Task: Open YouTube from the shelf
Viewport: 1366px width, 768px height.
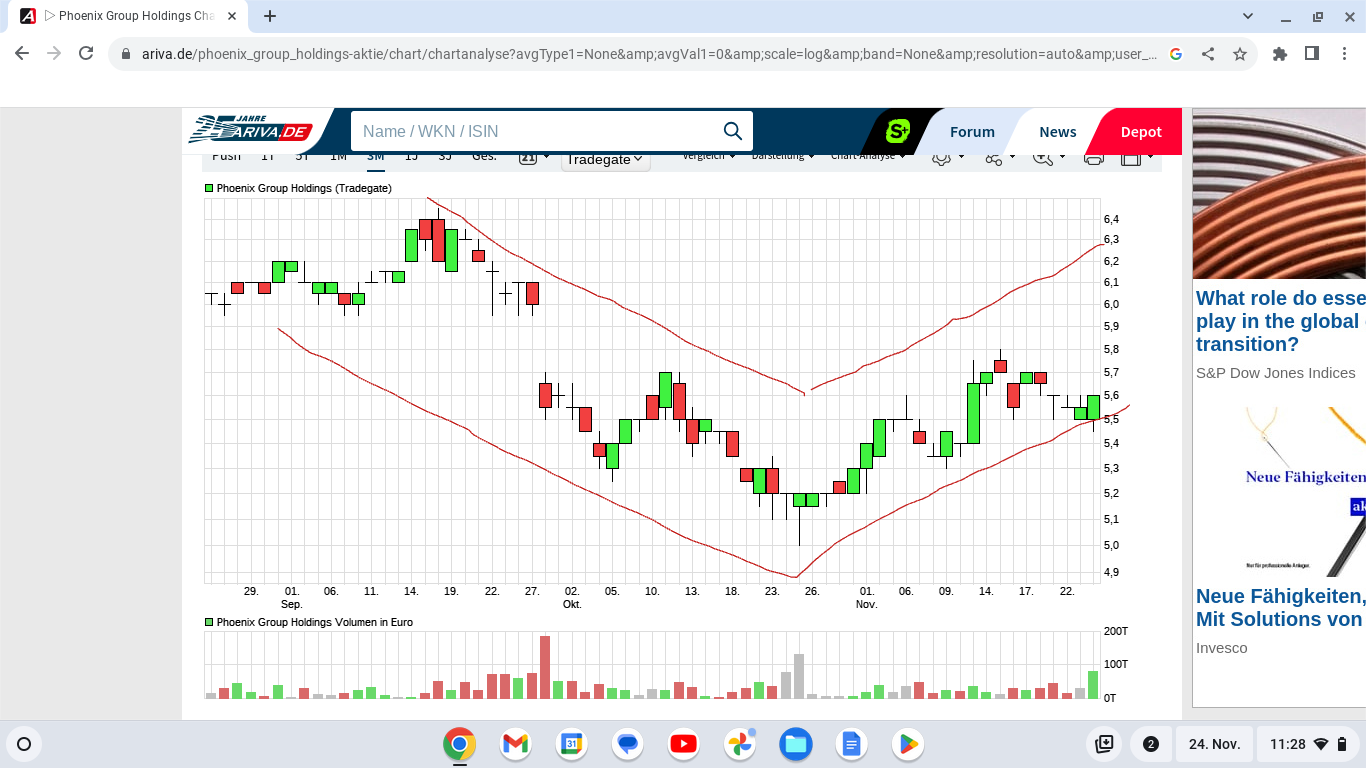Action: 684,744
